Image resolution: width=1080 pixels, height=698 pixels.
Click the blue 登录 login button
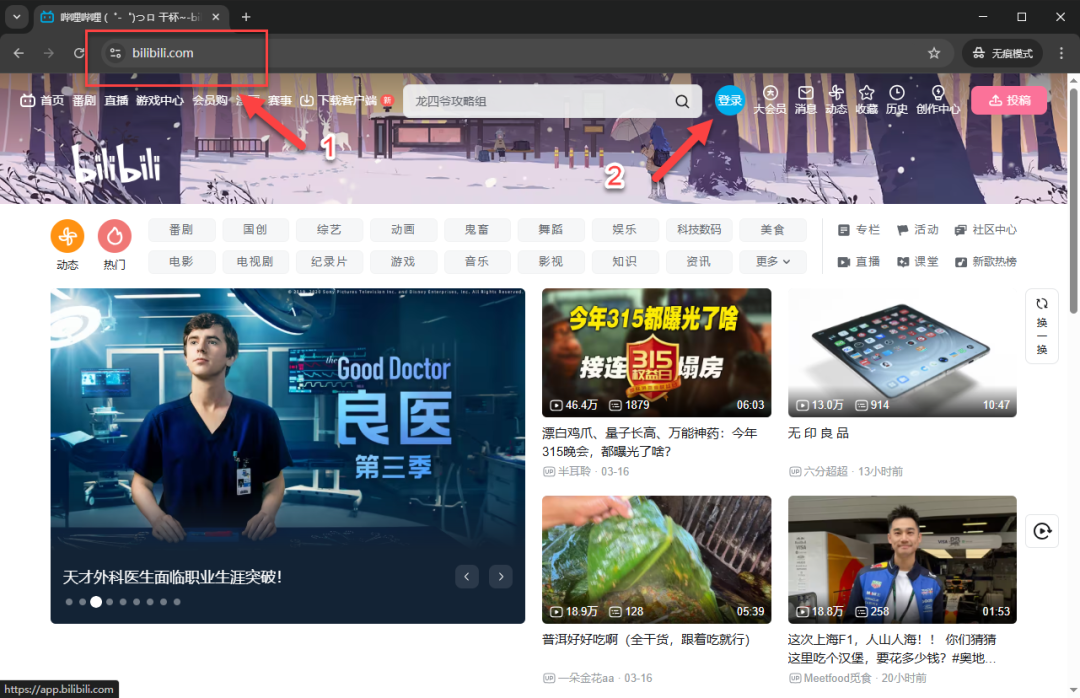(x=730, y=101)
